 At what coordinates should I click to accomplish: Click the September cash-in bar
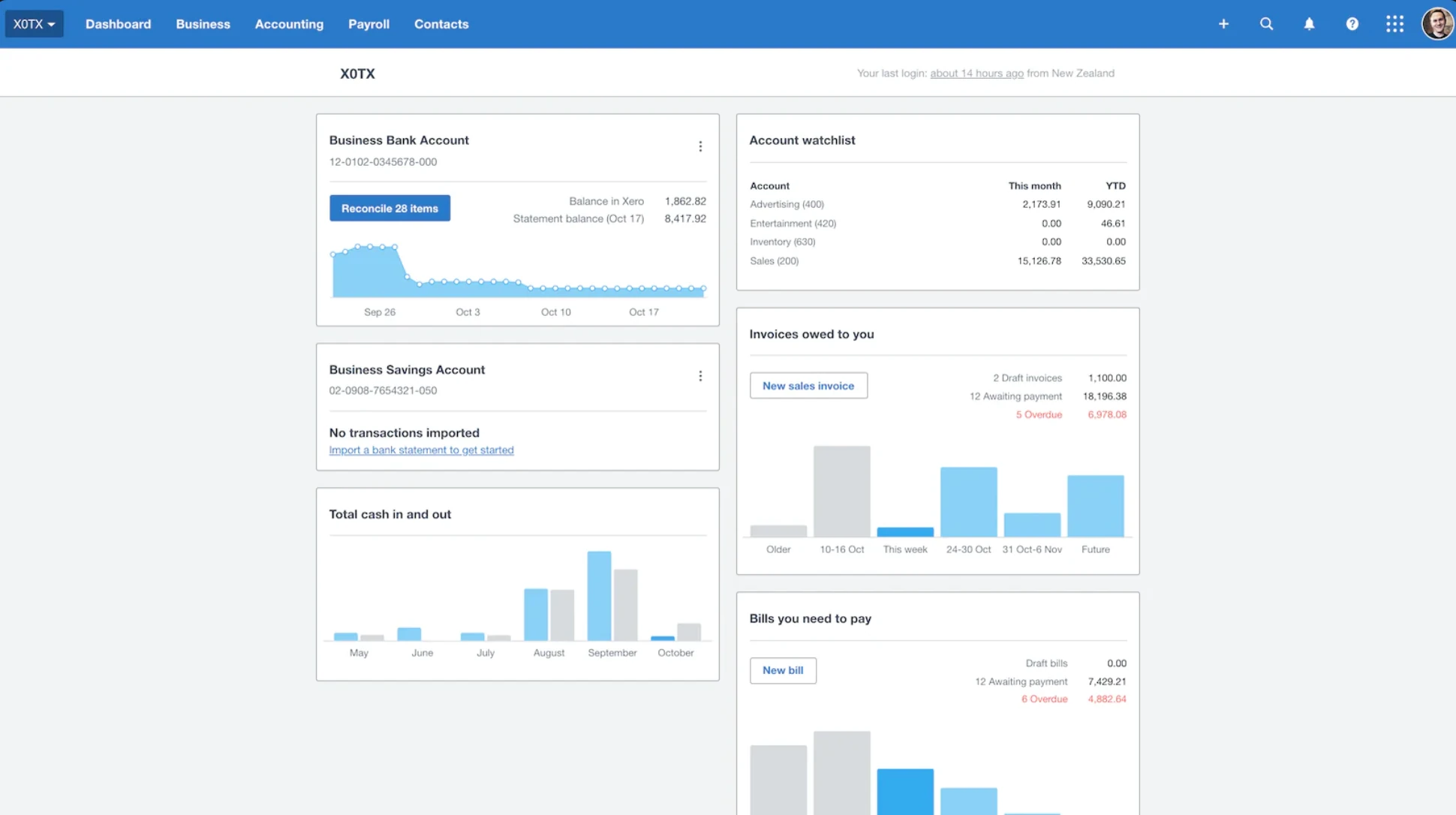pyautogui.click(x=599, y=596)
